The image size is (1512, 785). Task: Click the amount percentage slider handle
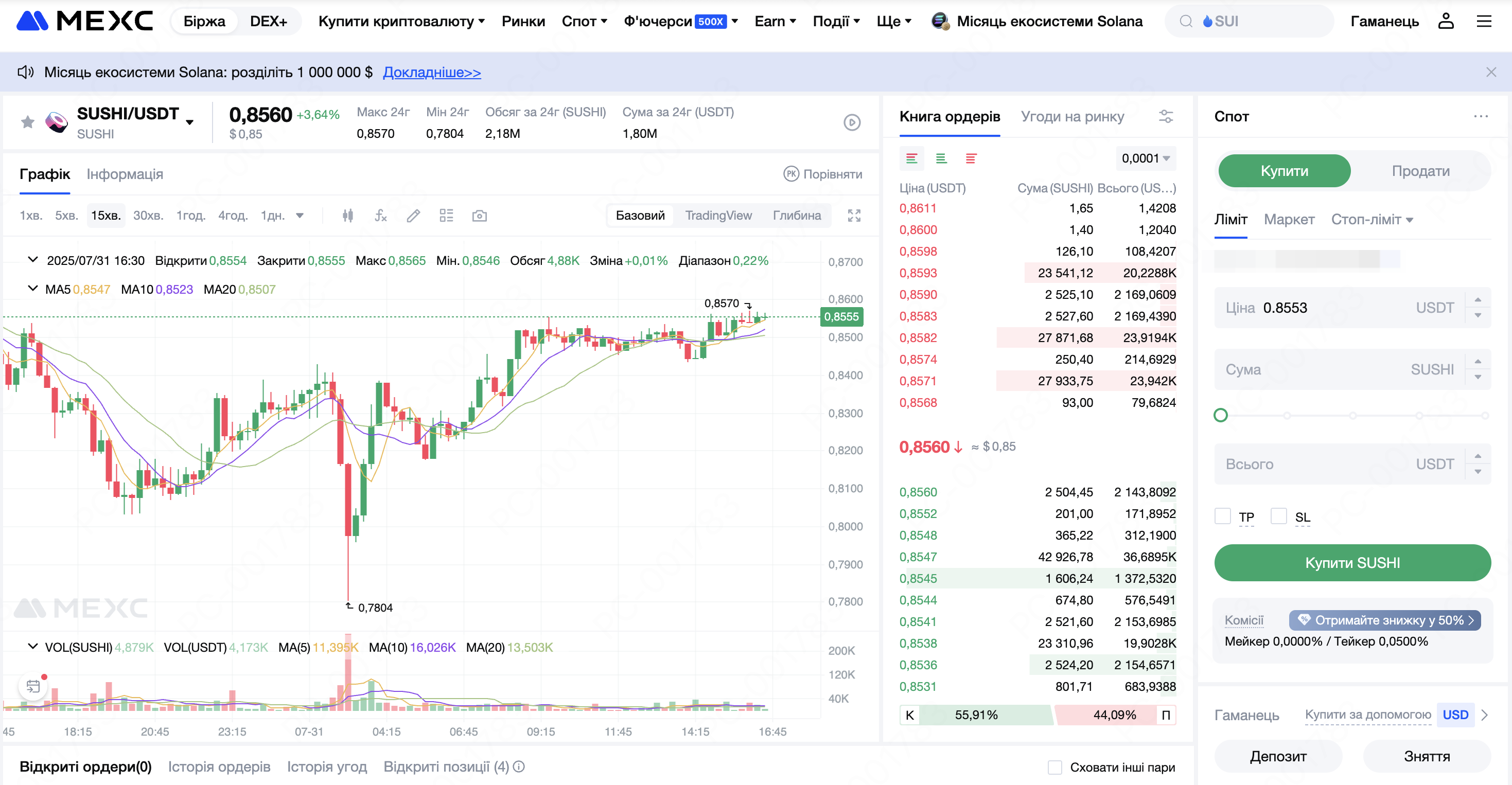(1220, 415)
